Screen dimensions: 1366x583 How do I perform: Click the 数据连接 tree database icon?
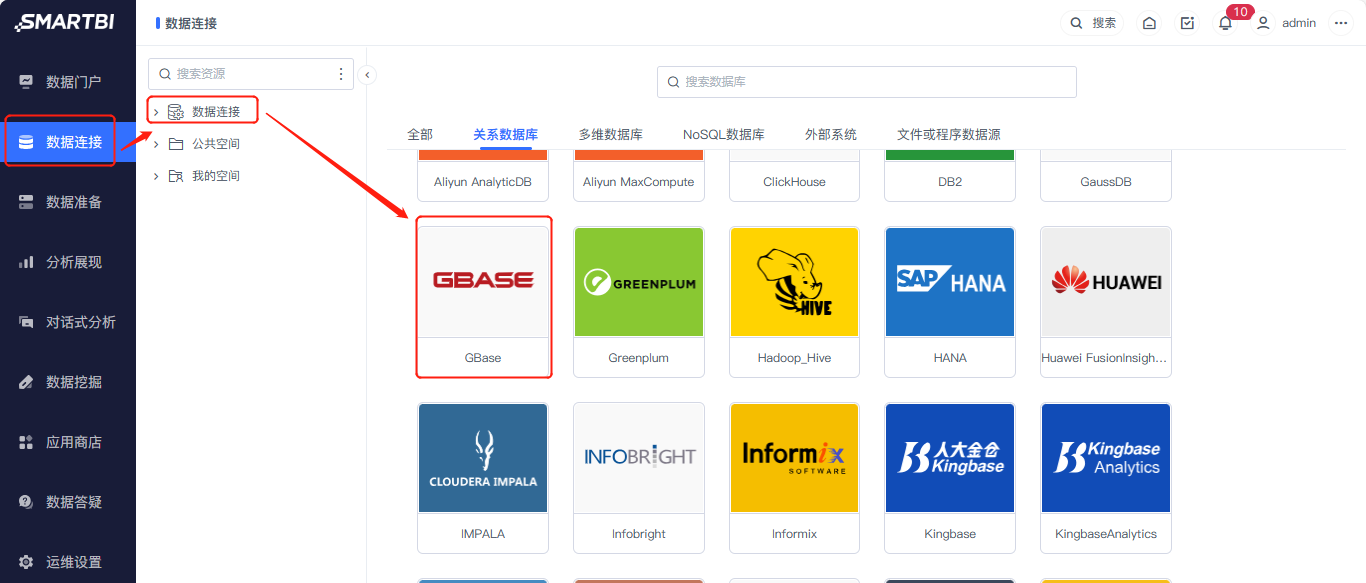pos(176,112)
